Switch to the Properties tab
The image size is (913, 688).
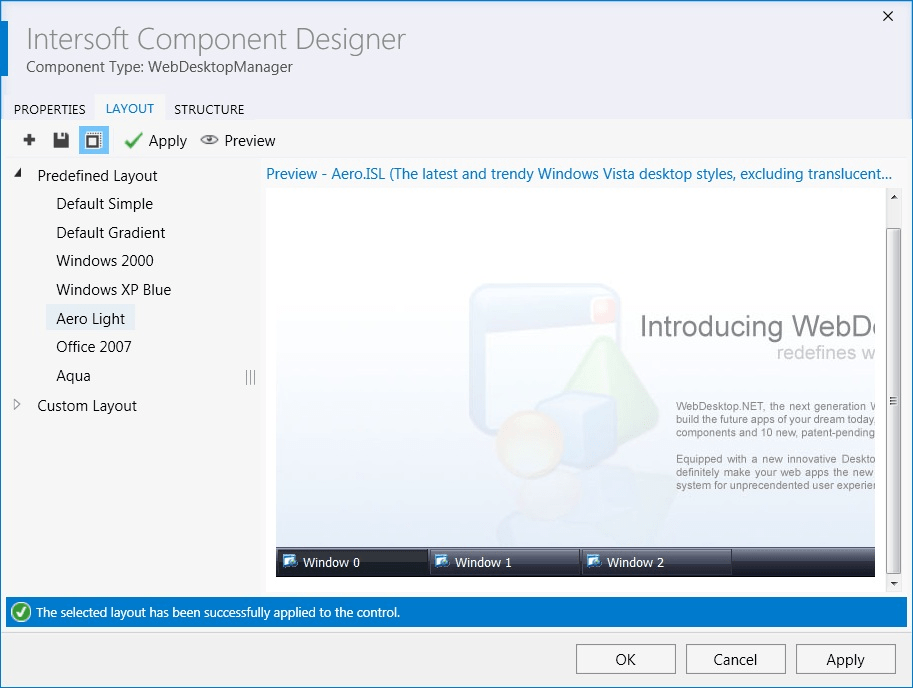click(x=50, y=109)
